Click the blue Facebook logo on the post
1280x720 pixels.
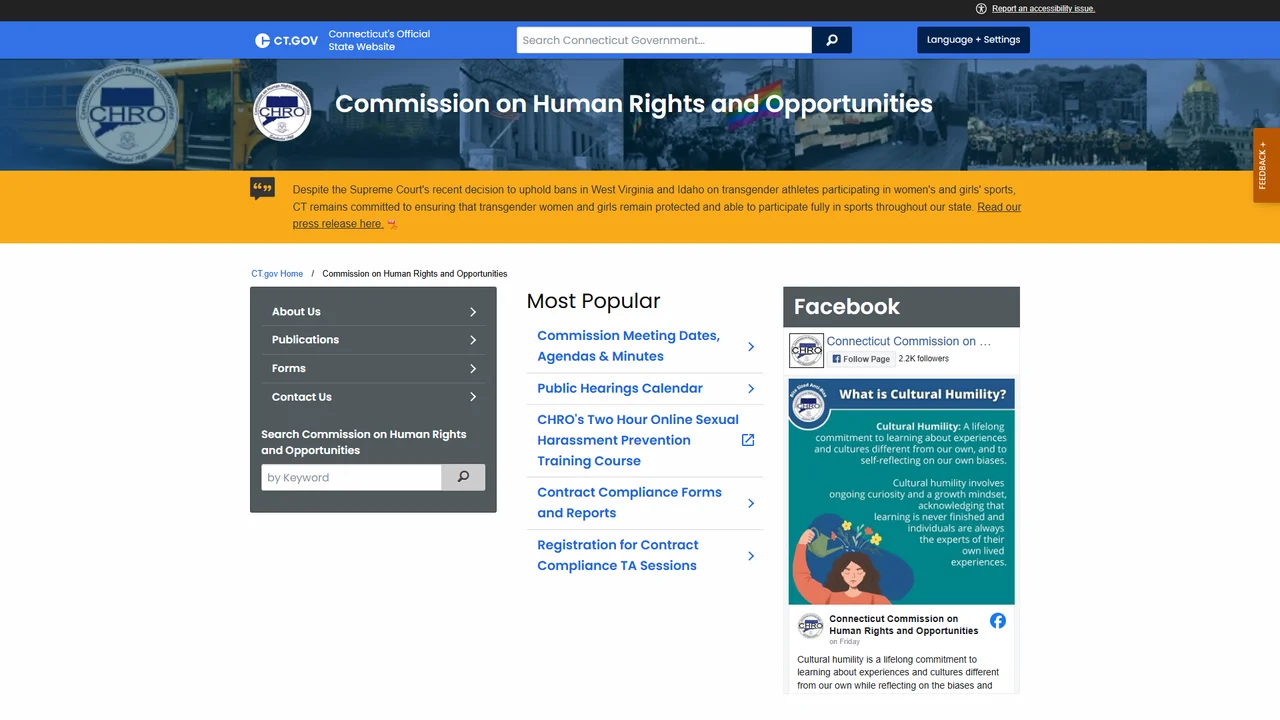[998, 621]
